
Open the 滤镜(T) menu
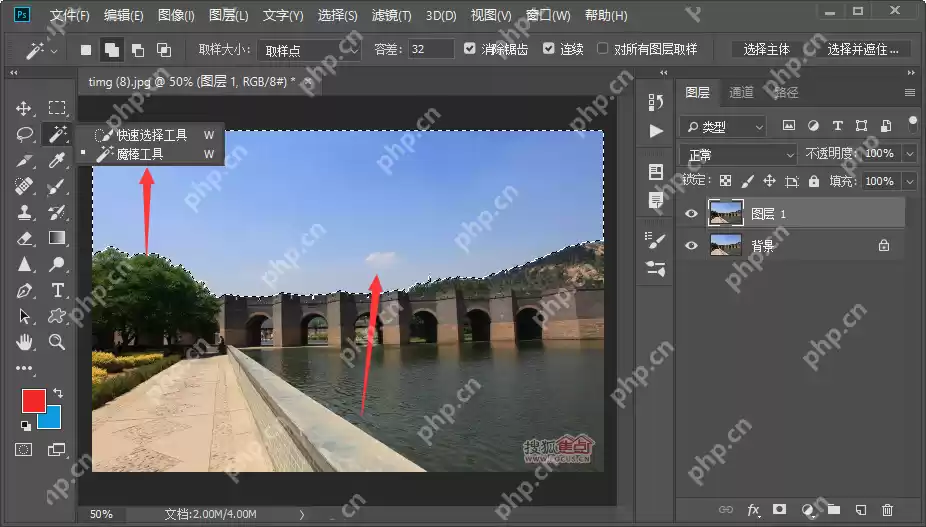tap(392, 16)
